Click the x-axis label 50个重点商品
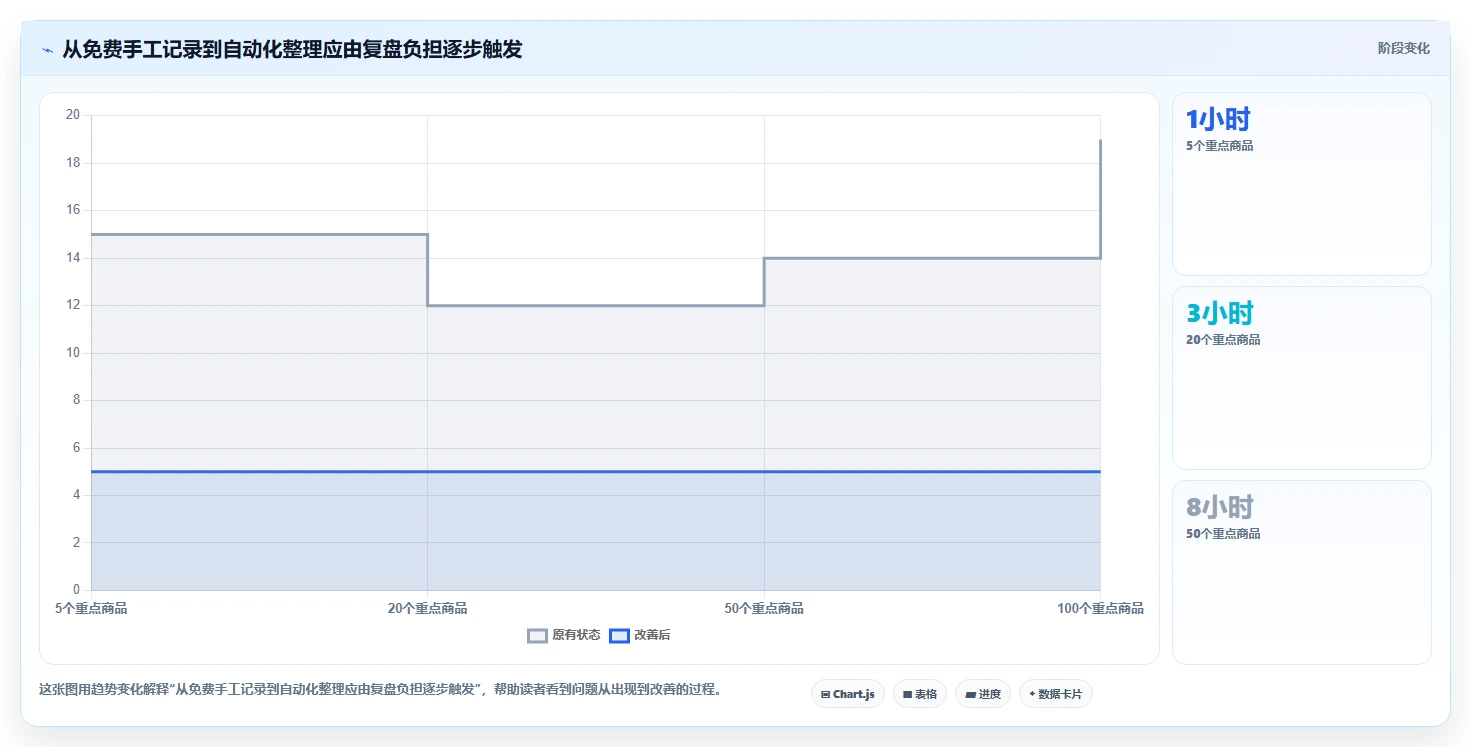The width and height of the screenshot is (1471, 747). [x=764, y=608]
